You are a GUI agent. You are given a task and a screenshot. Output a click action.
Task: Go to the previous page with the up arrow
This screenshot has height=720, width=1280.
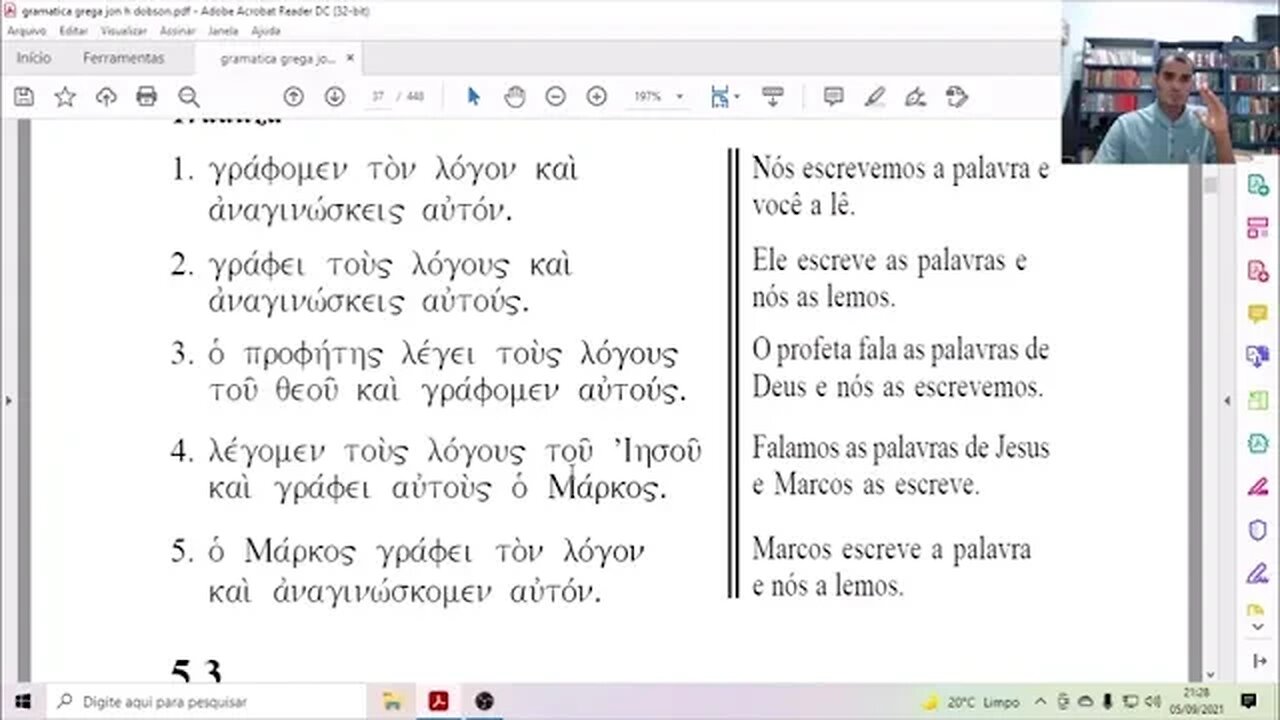(x=293, y=97)
